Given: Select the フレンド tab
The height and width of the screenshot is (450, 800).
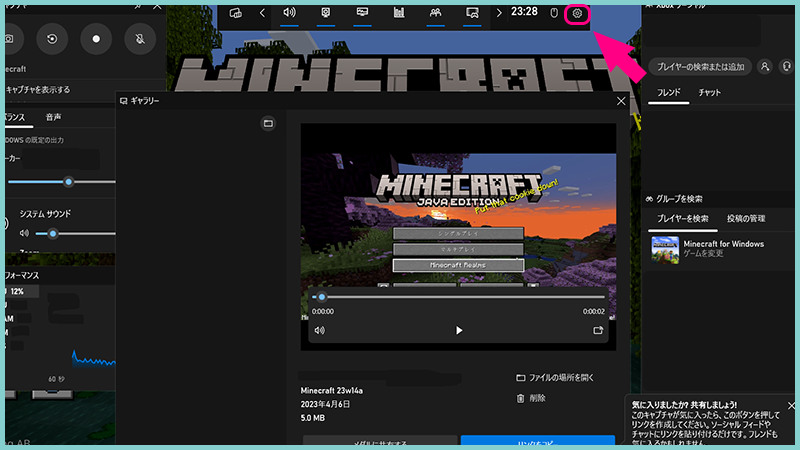Looking at the screenshot, I should click(668, 92).
